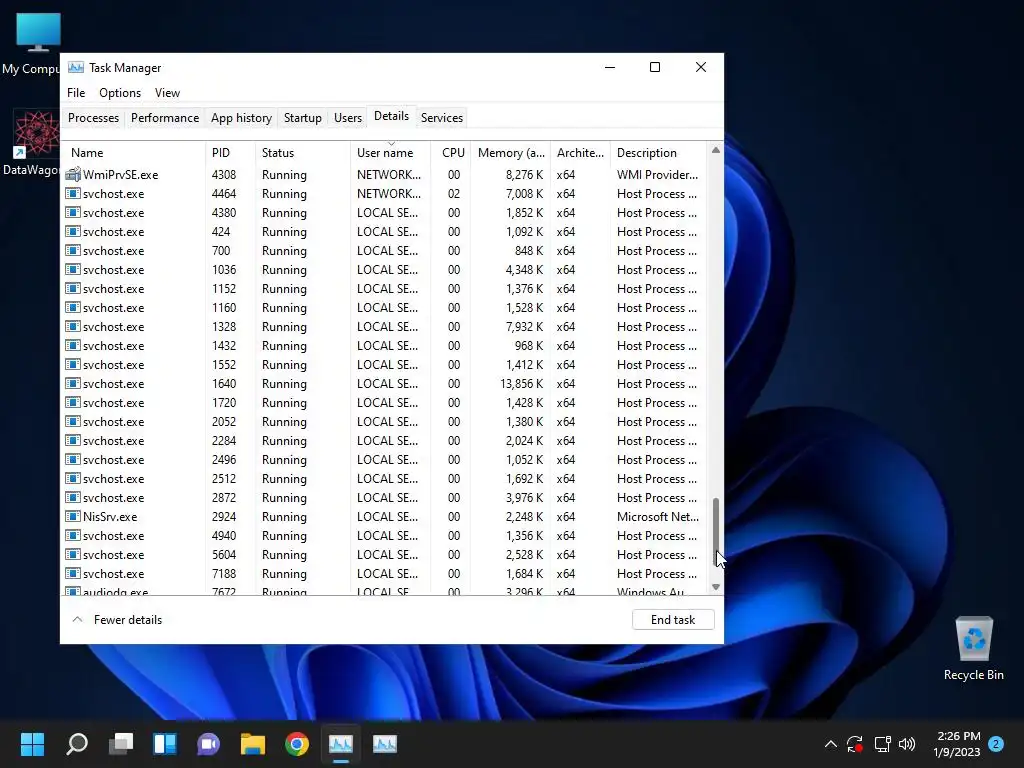The image size is (1024, 768).
Task: Sort by the Name column header
Action: click(134, 153)
